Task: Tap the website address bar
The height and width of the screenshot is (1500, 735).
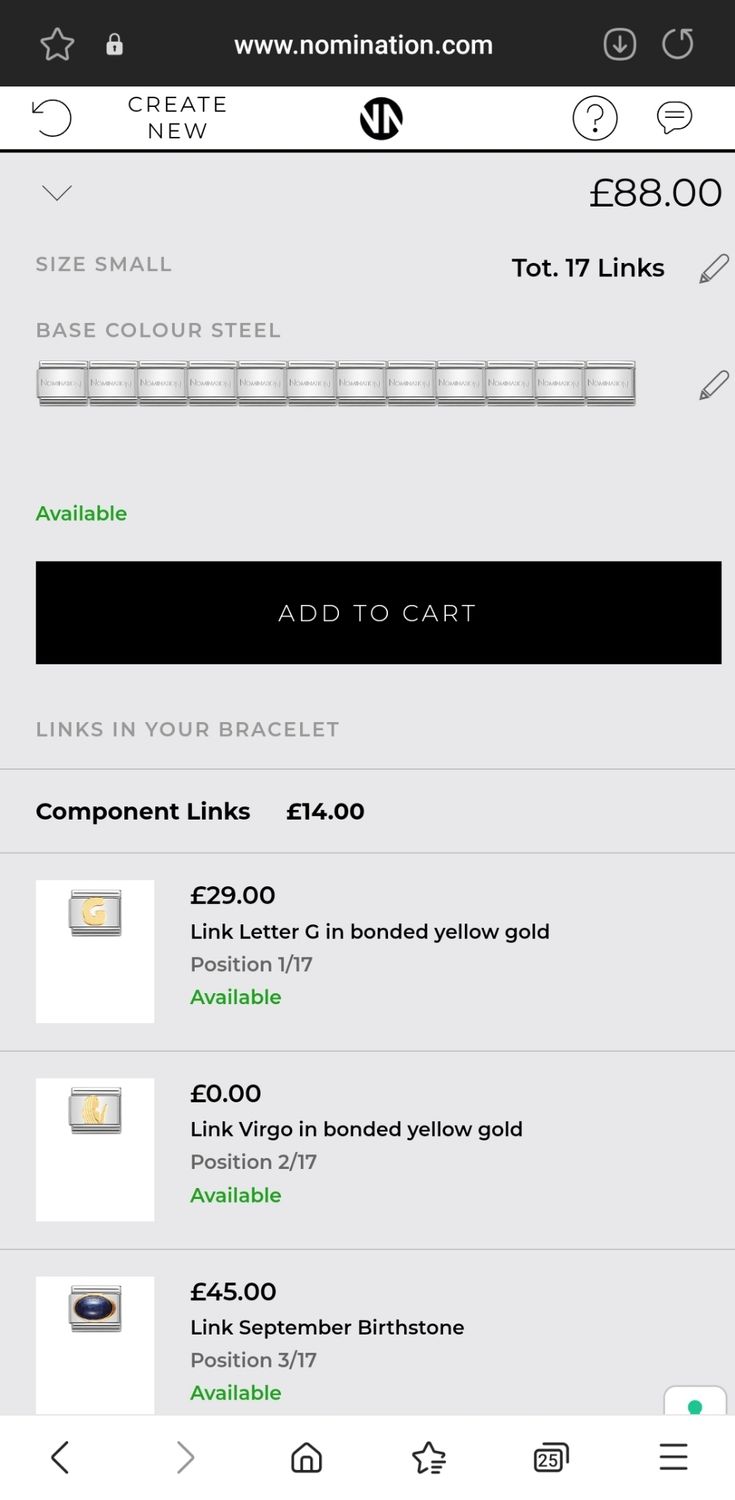Action: pyautogui.click(x=363, y=45)
